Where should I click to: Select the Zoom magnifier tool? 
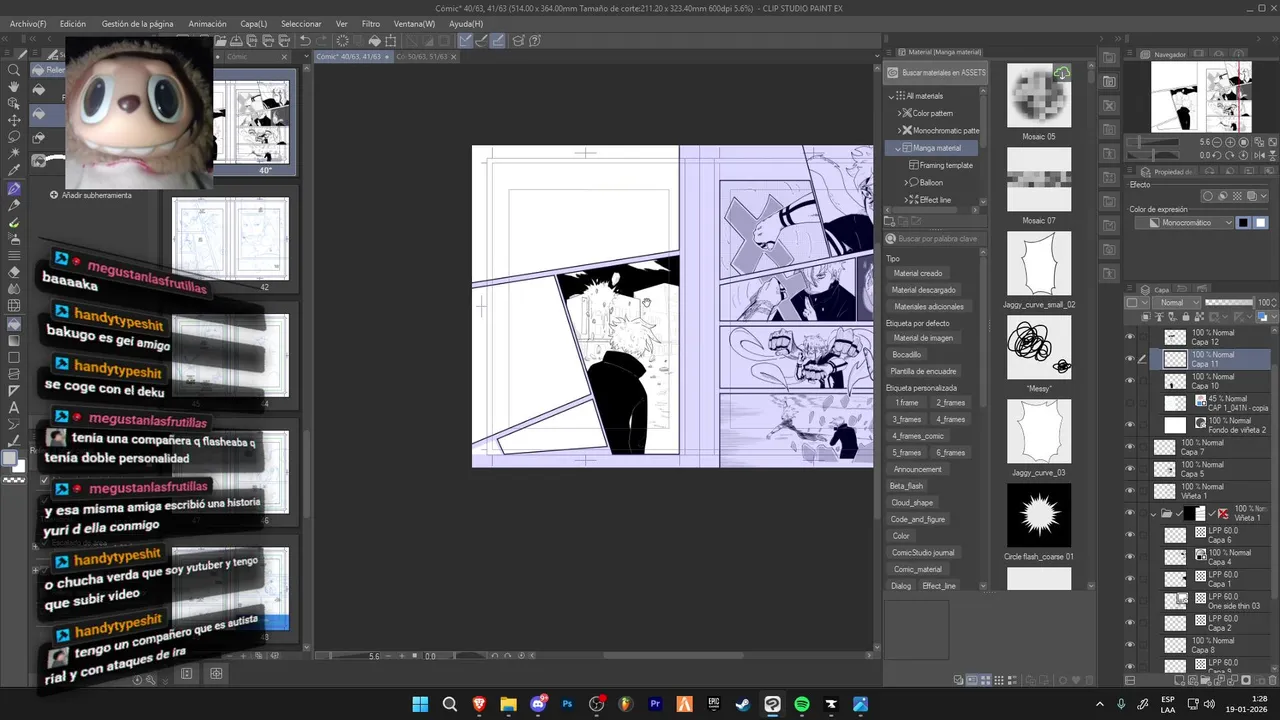pyautogui.click(x=14, y=70)
